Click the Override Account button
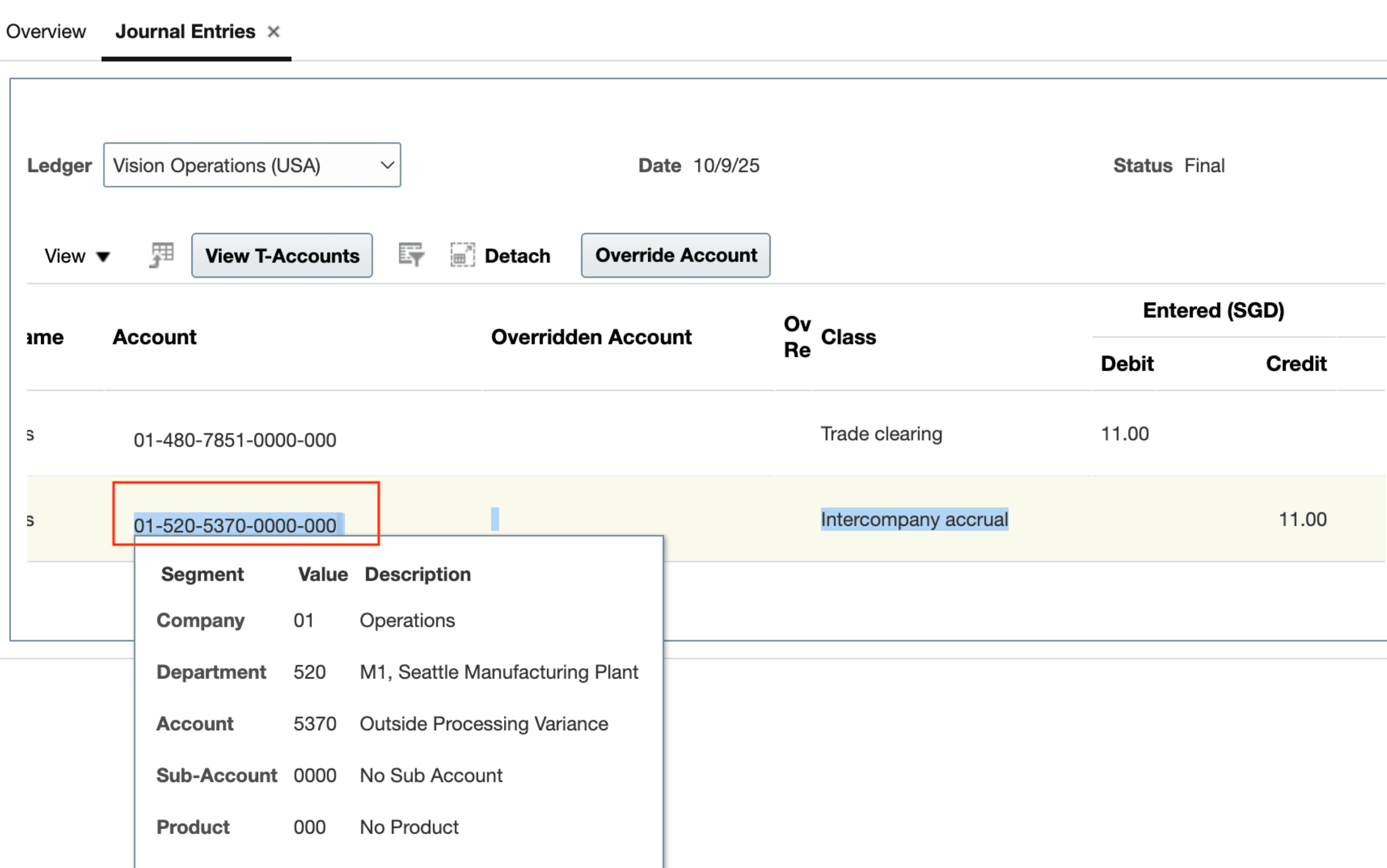Image resolution: width=1387 pixels, height=868 pixels. point(675,255)
